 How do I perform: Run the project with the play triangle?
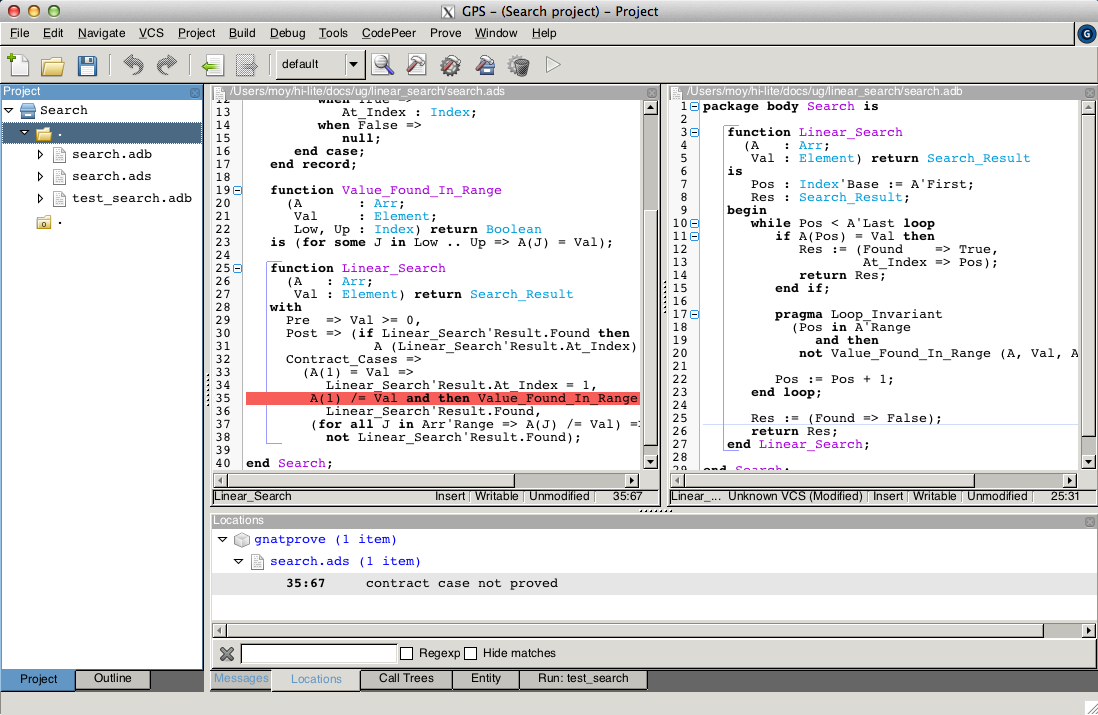[x=553, y=64]
